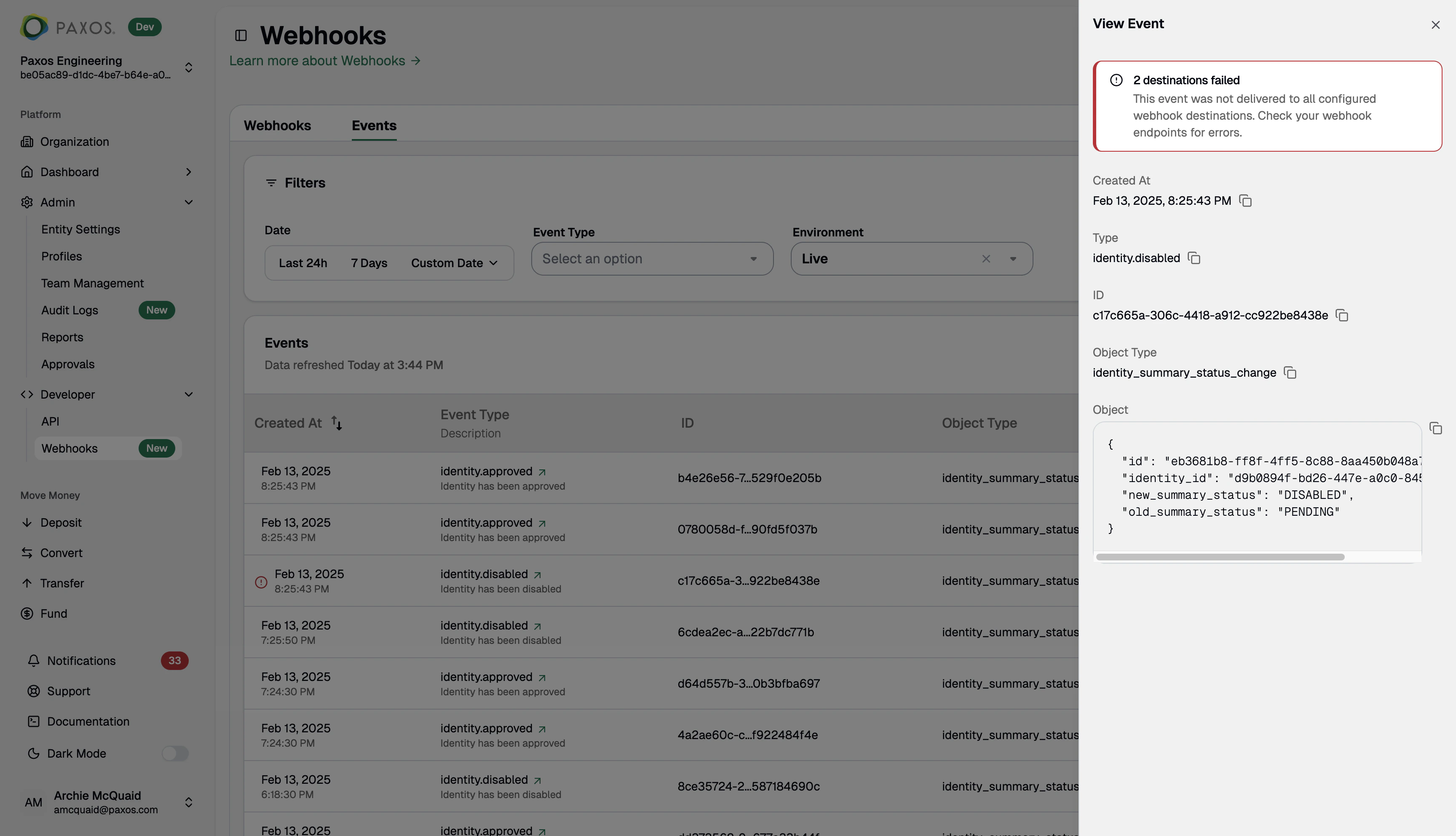The image size is (1456, 836).
Task: Switch to the Webhooks tab
Action: point(277,125)
